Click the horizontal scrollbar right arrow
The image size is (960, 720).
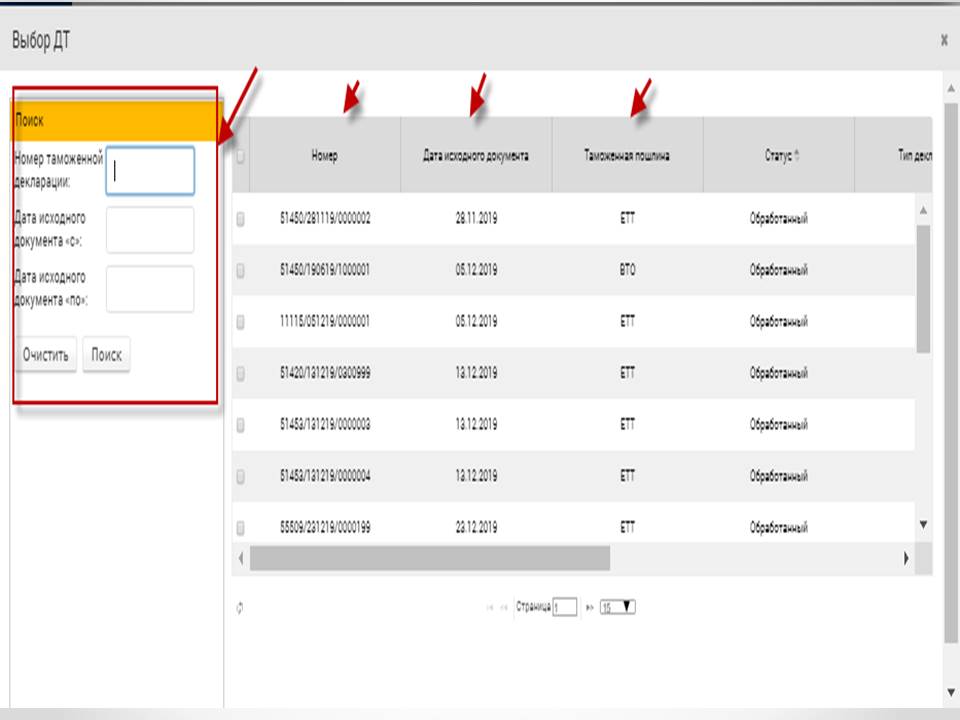tap(907, 558)
